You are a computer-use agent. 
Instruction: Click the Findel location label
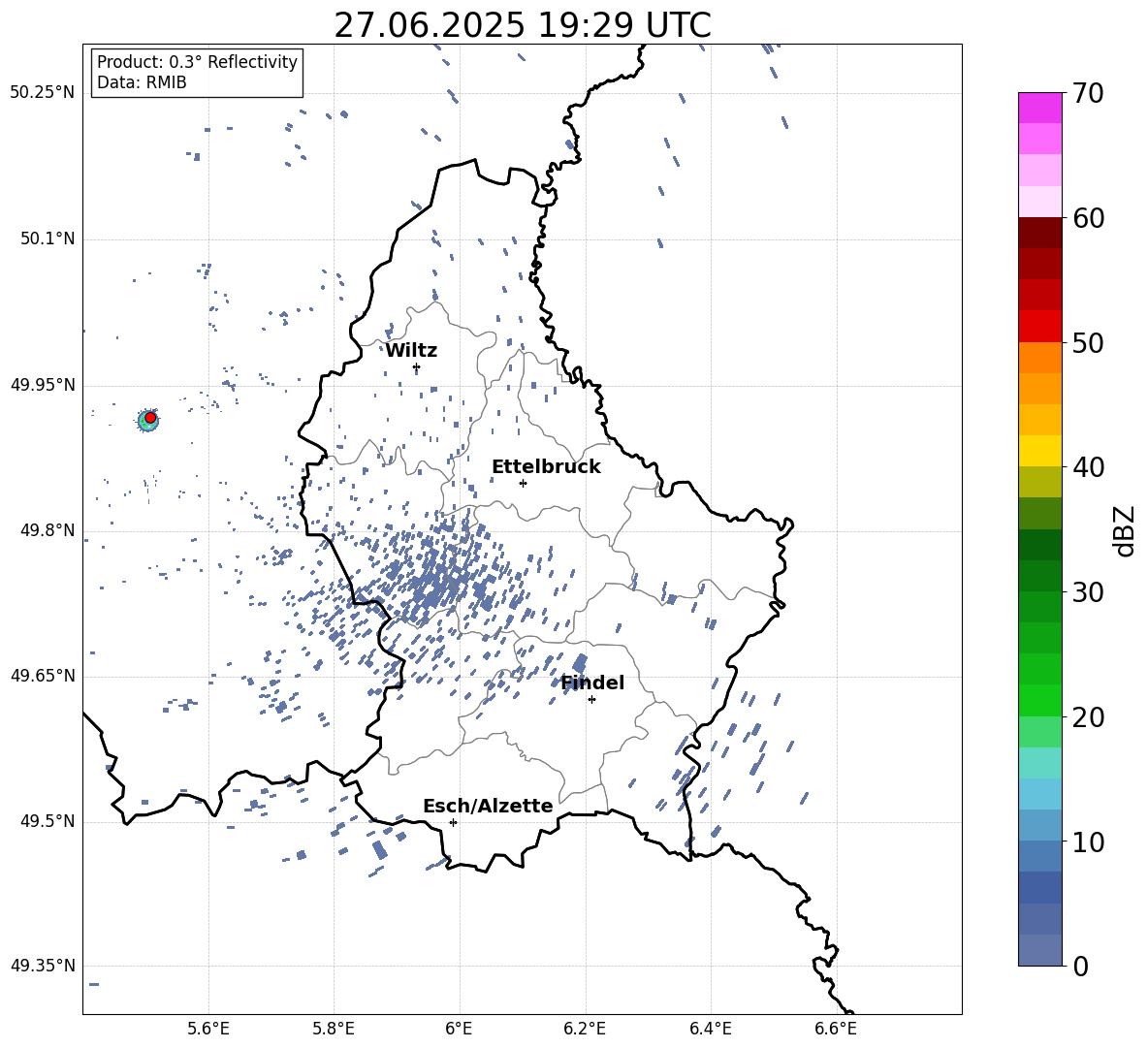coord(592,683)
